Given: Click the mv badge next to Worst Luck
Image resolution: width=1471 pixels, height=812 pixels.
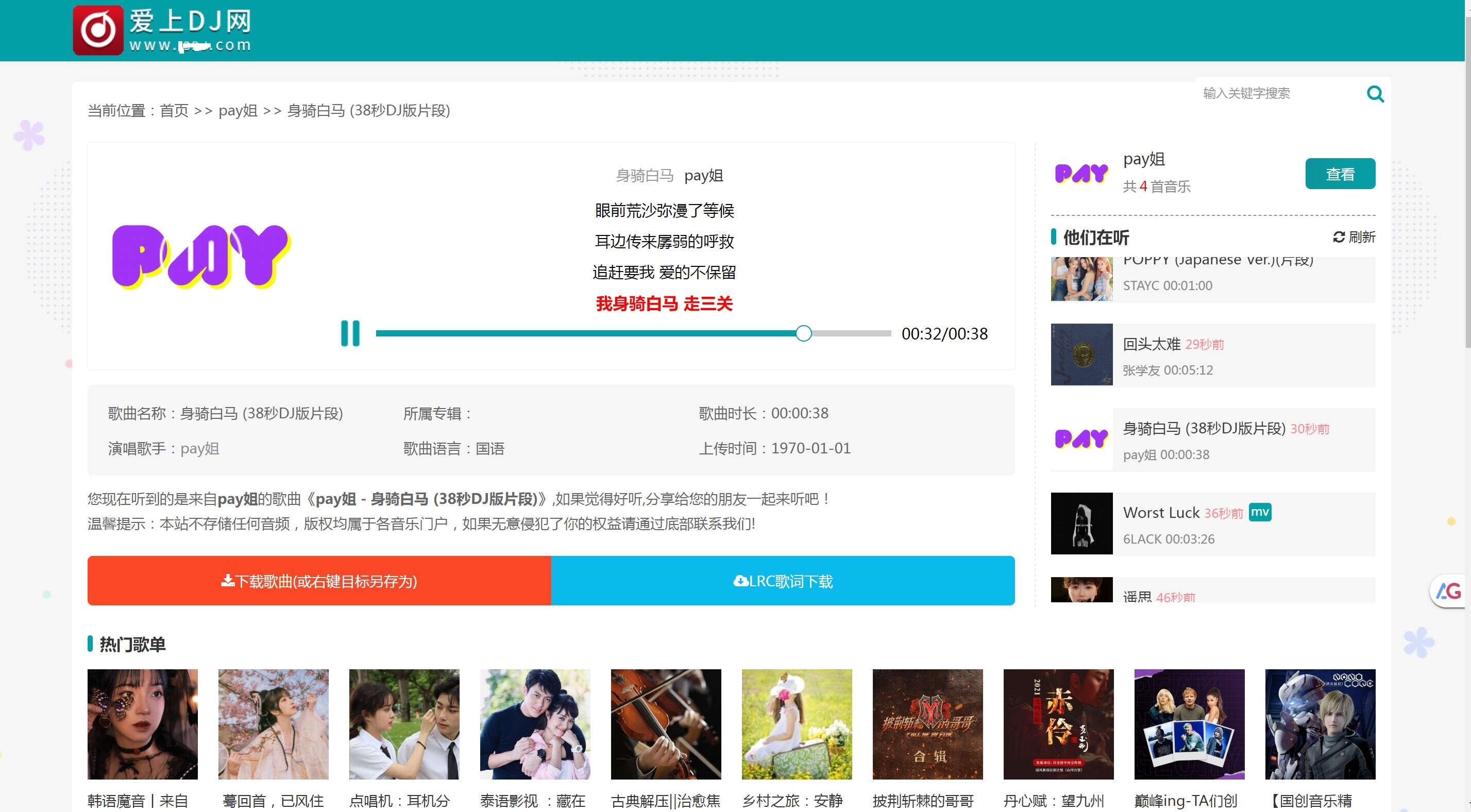Looking at the screenshot, I should 1260,512.
